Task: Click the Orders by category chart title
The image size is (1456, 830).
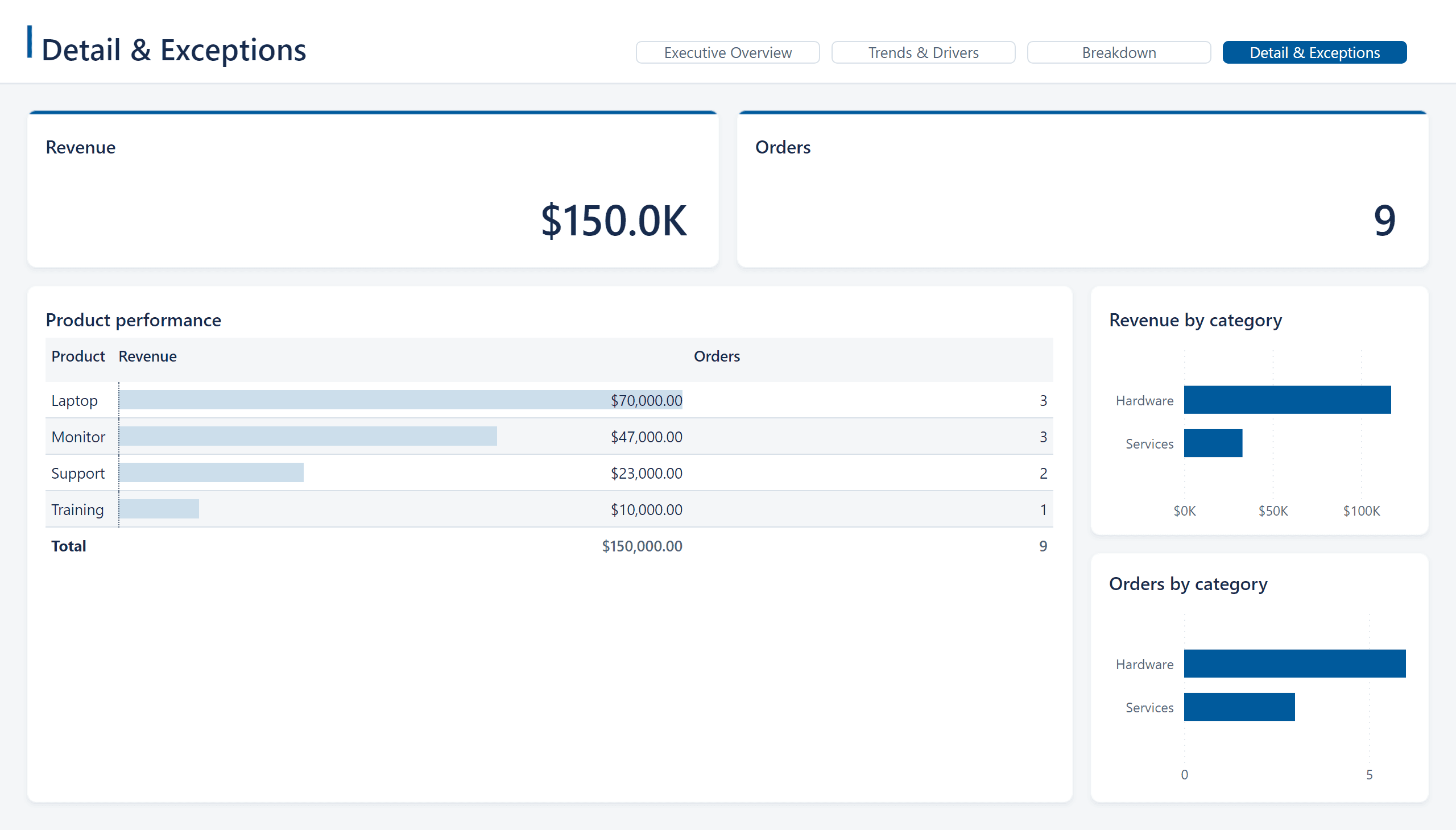Action: pyautogui.click(x=1188, y=584)
